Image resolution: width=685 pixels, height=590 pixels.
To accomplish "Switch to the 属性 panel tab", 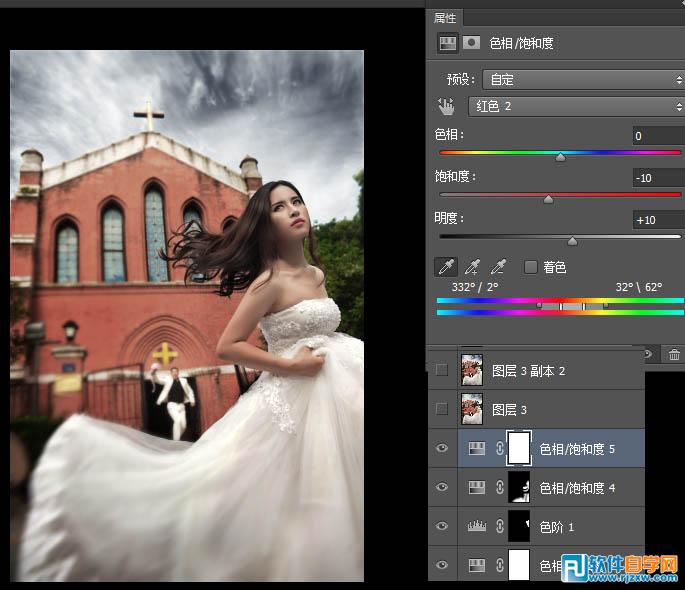I will [x=445, y=18].
